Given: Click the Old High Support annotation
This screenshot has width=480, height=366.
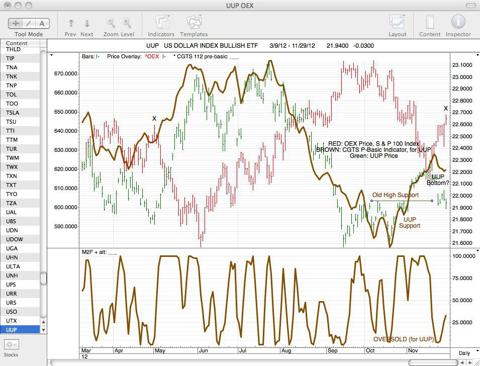Looking at the screenshot, I should (x=395, y=195).
